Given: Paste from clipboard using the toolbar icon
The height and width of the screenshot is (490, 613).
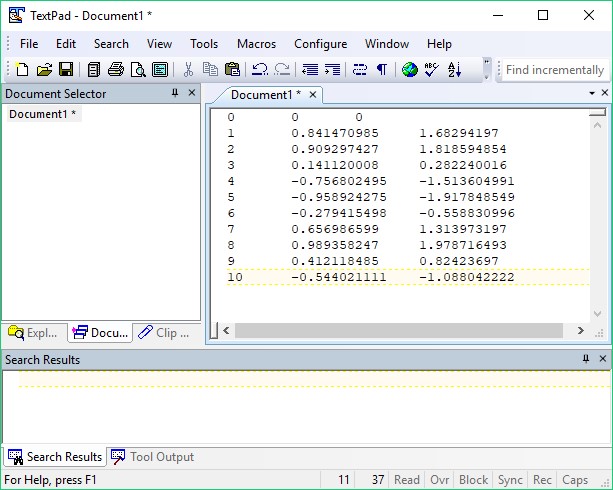Looking at the screenshot, I should [232, 70].
